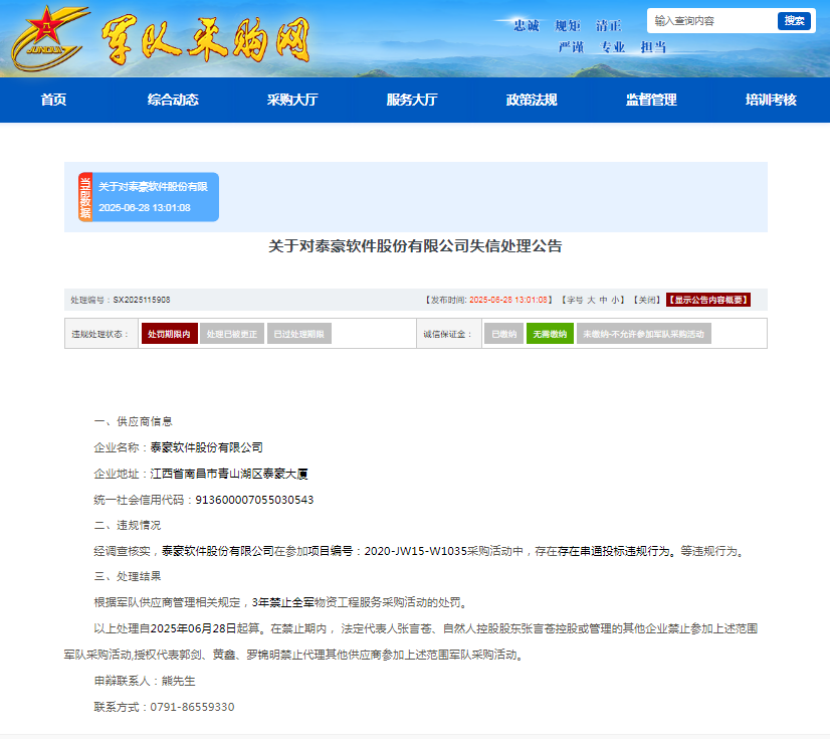This screenshot has width=831, height=739.
Task: Open the 培训考核 menu
Action: point(771,100)
